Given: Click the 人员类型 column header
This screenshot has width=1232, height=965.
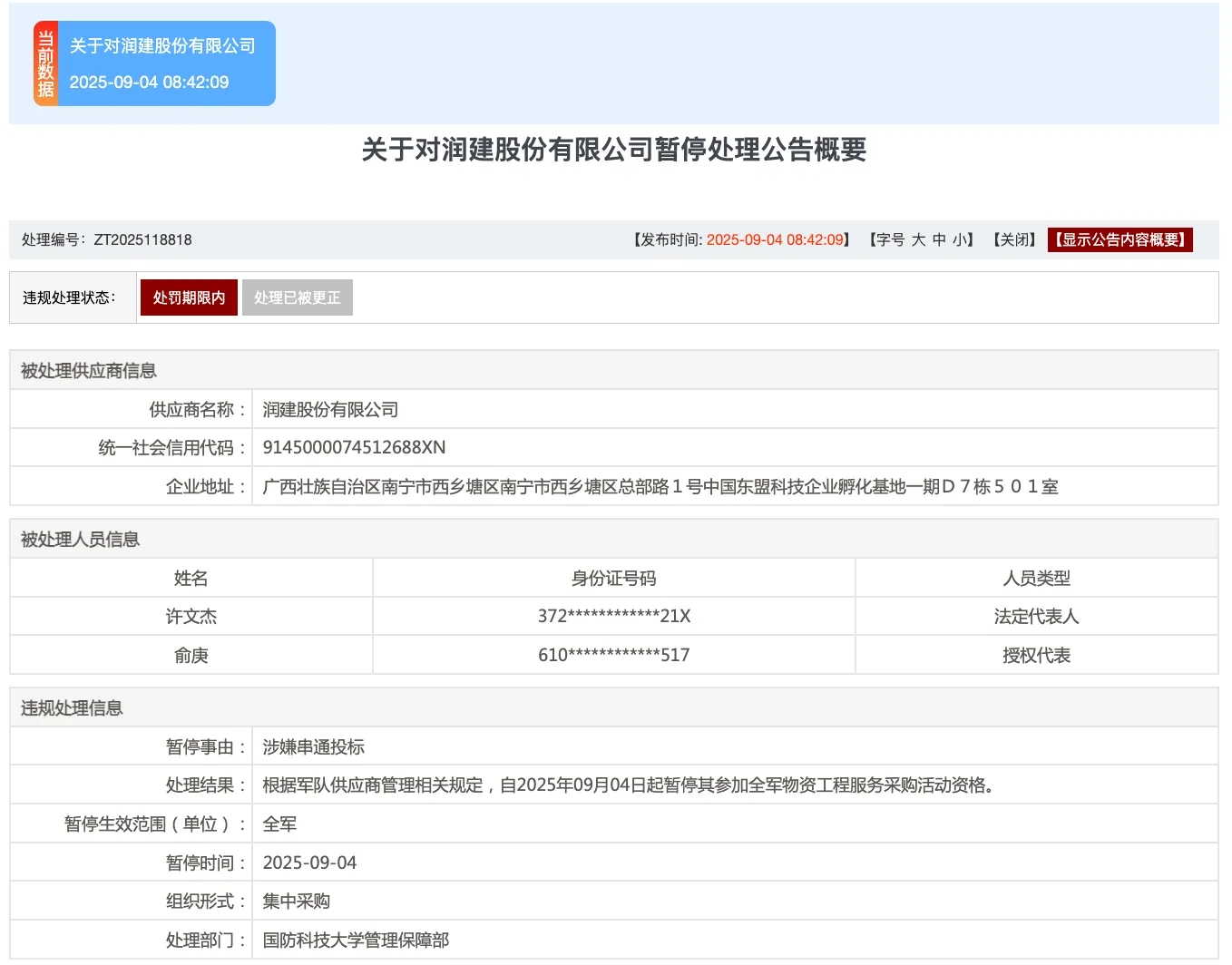Looking at the screenshot, I should (1037, 578).
